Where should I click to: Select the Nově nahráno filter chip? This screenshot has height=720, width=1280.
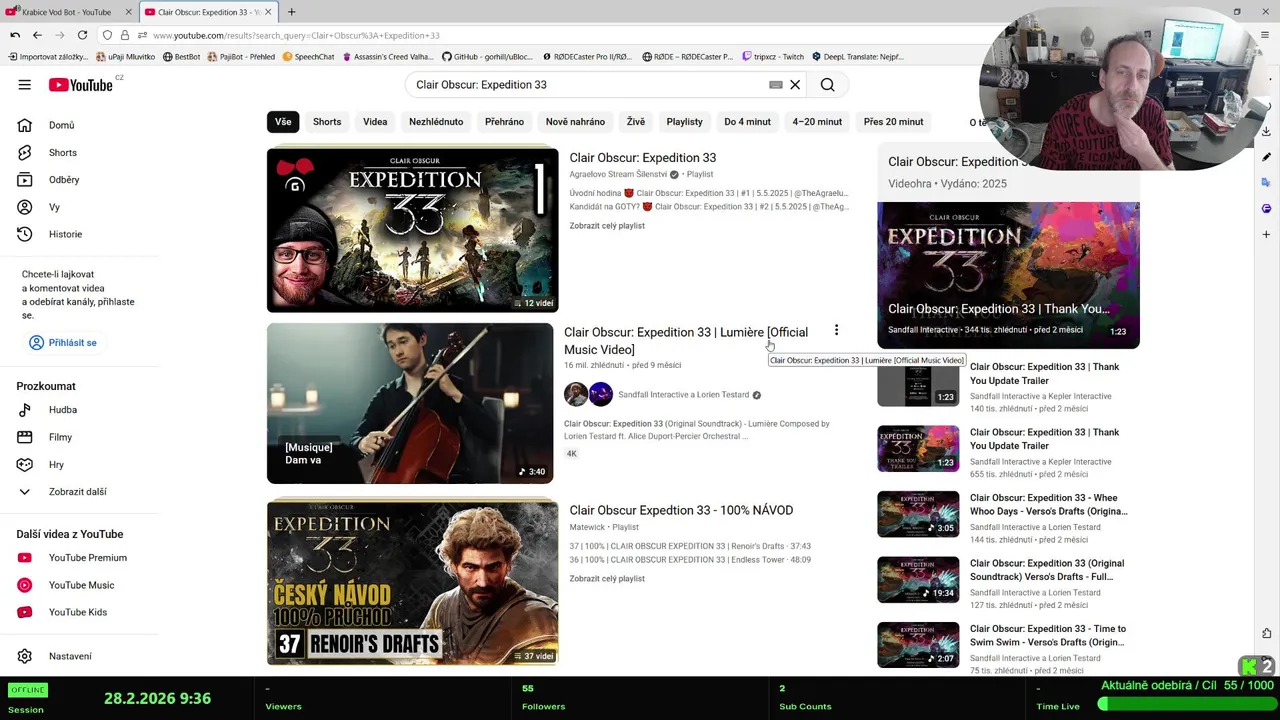coord(575,122)
